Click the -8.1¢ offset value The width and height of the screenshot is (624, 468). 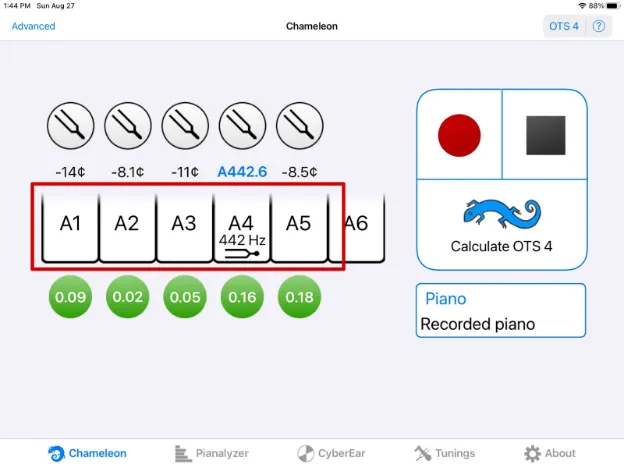point(128,172)
